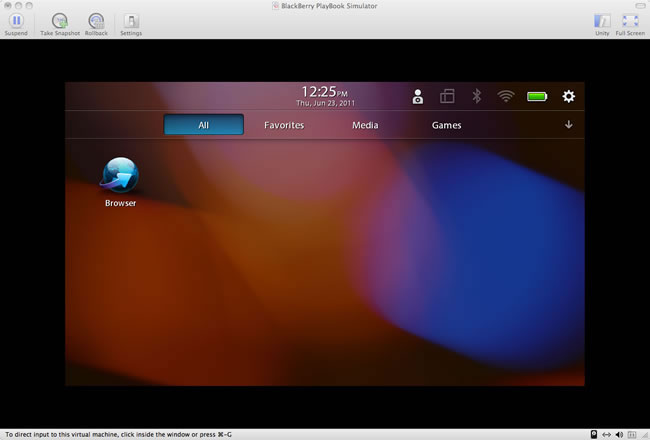
Task: Click Take Snapshot toolbar icon
Action: (x=60, y=21)
